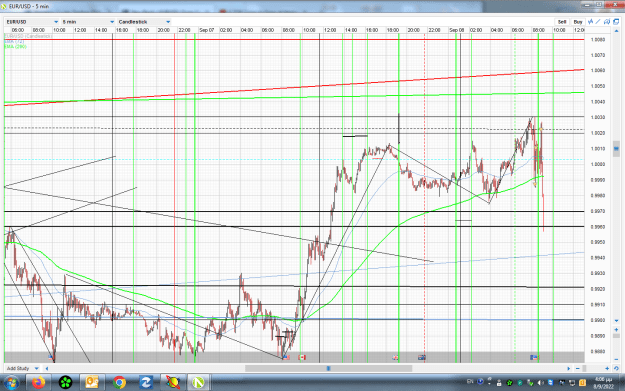Open the green flower icon app in taskbar
The image size is (625, 391).
click(65, 383)
